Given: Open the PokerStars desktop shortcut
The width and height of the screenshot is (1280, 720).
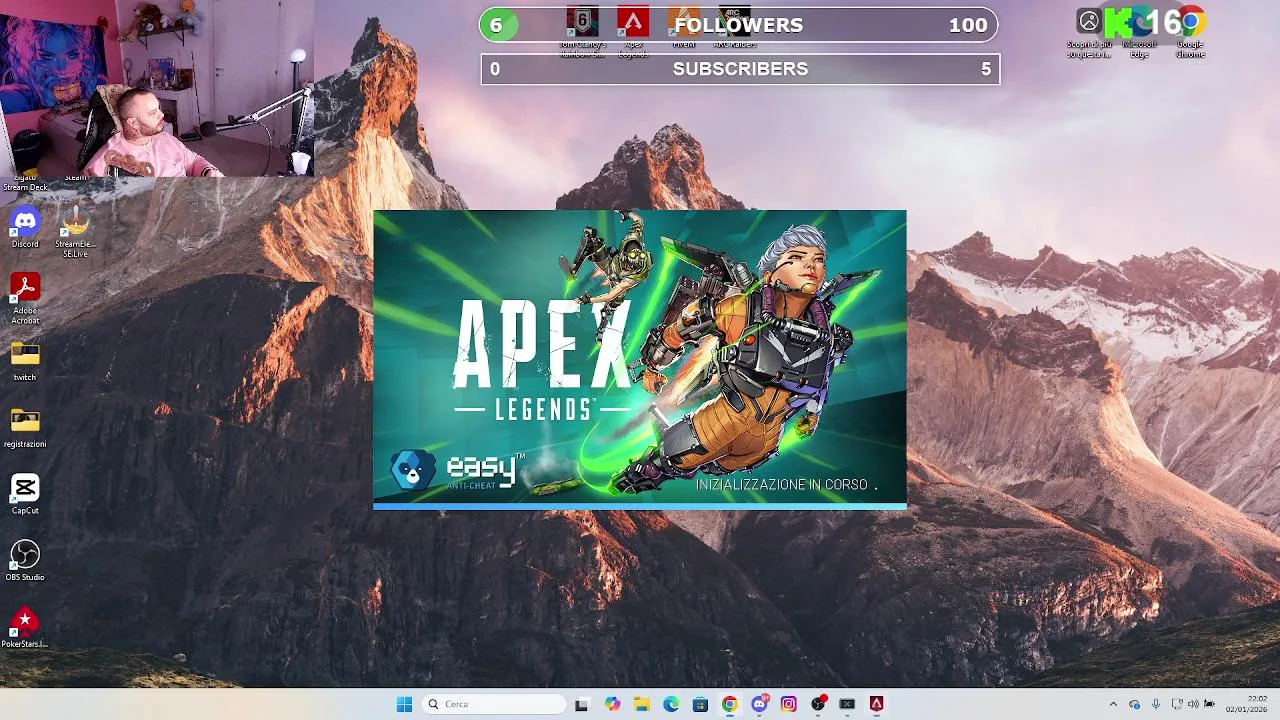Looking at the screenshot, I should pos(25,628).
